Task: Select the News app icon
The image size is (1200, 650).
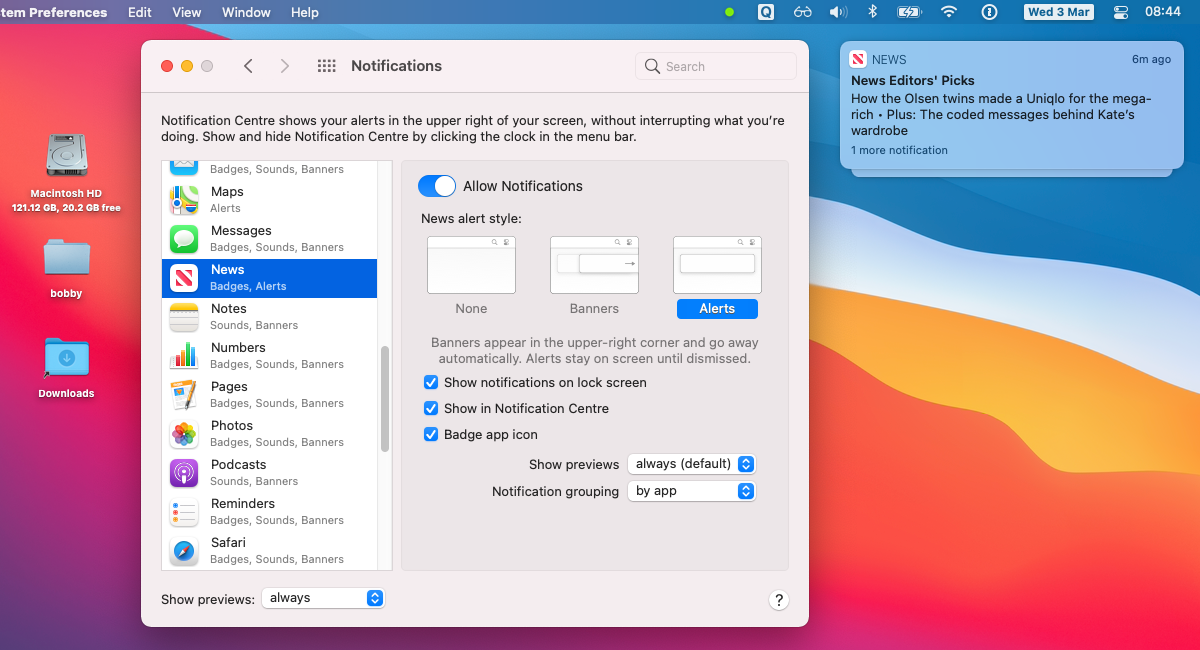Action: [184, 277]
